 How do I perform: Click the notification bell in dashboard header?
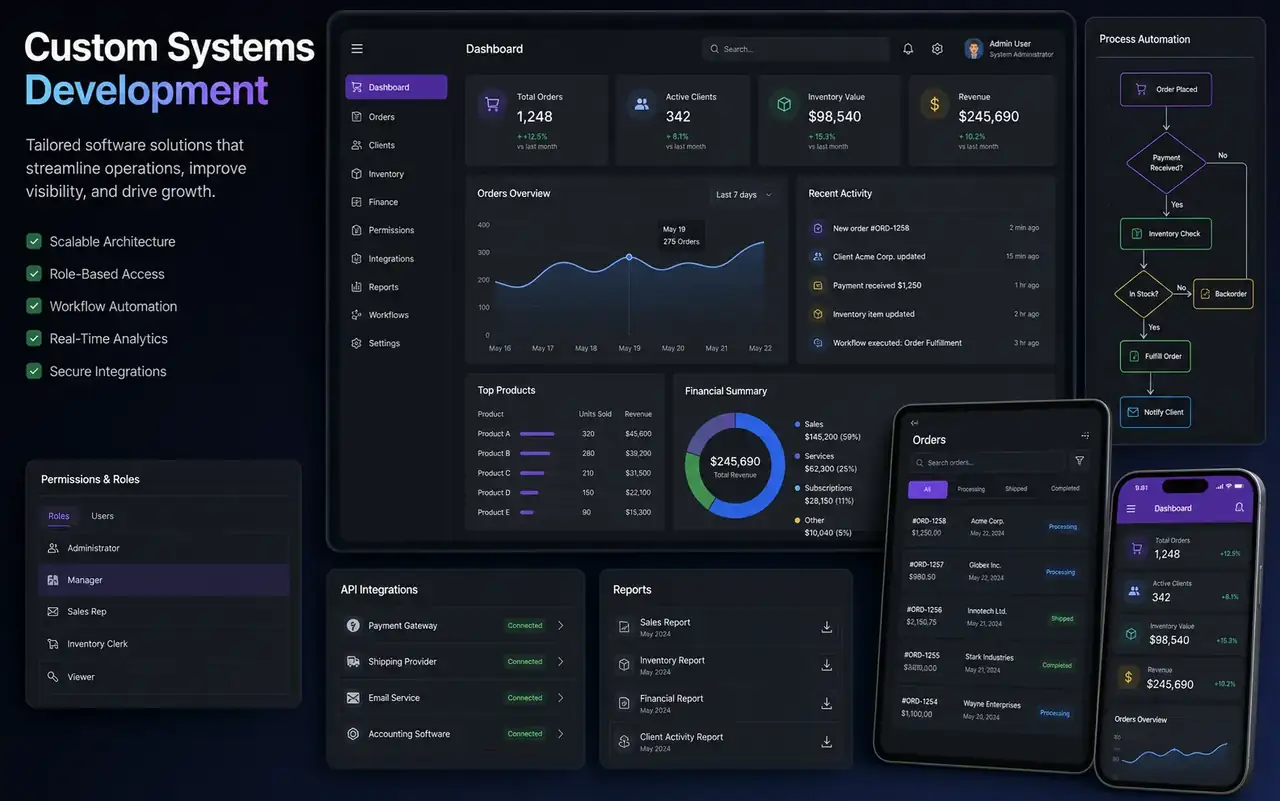click(908, 49)
